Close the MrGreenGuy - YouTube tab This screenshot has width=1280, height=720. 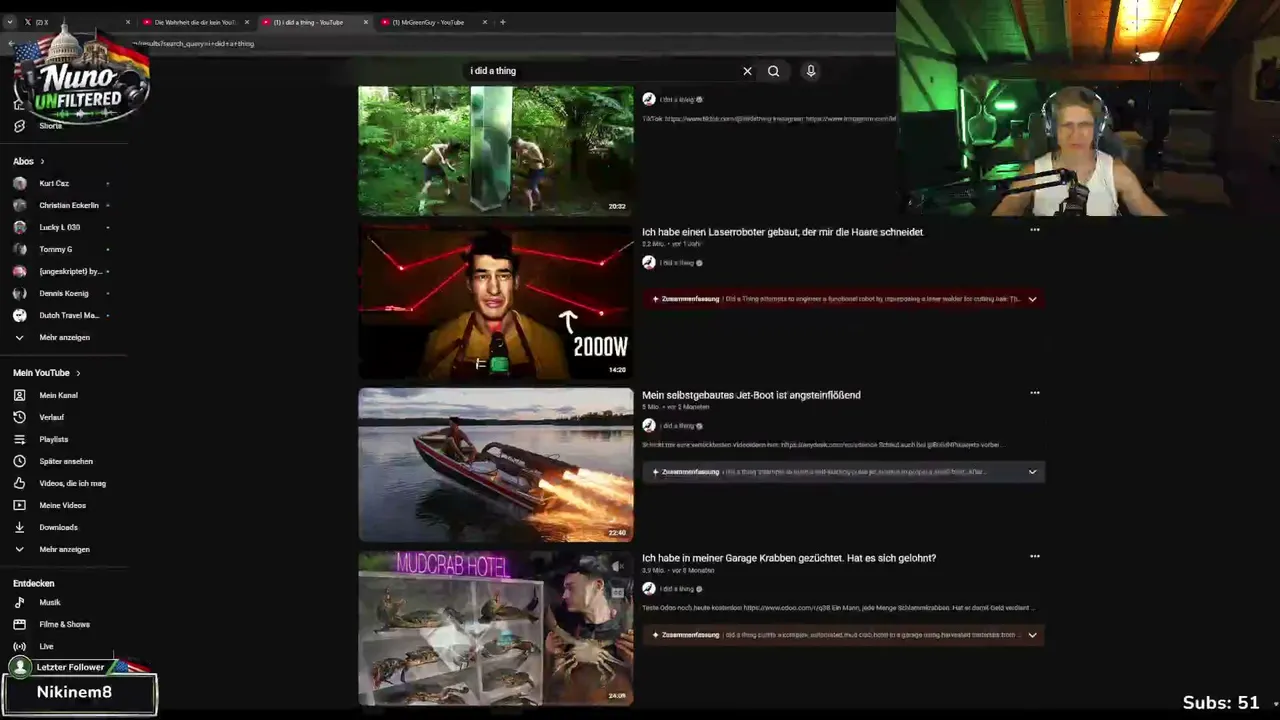[x=485, y=22]
